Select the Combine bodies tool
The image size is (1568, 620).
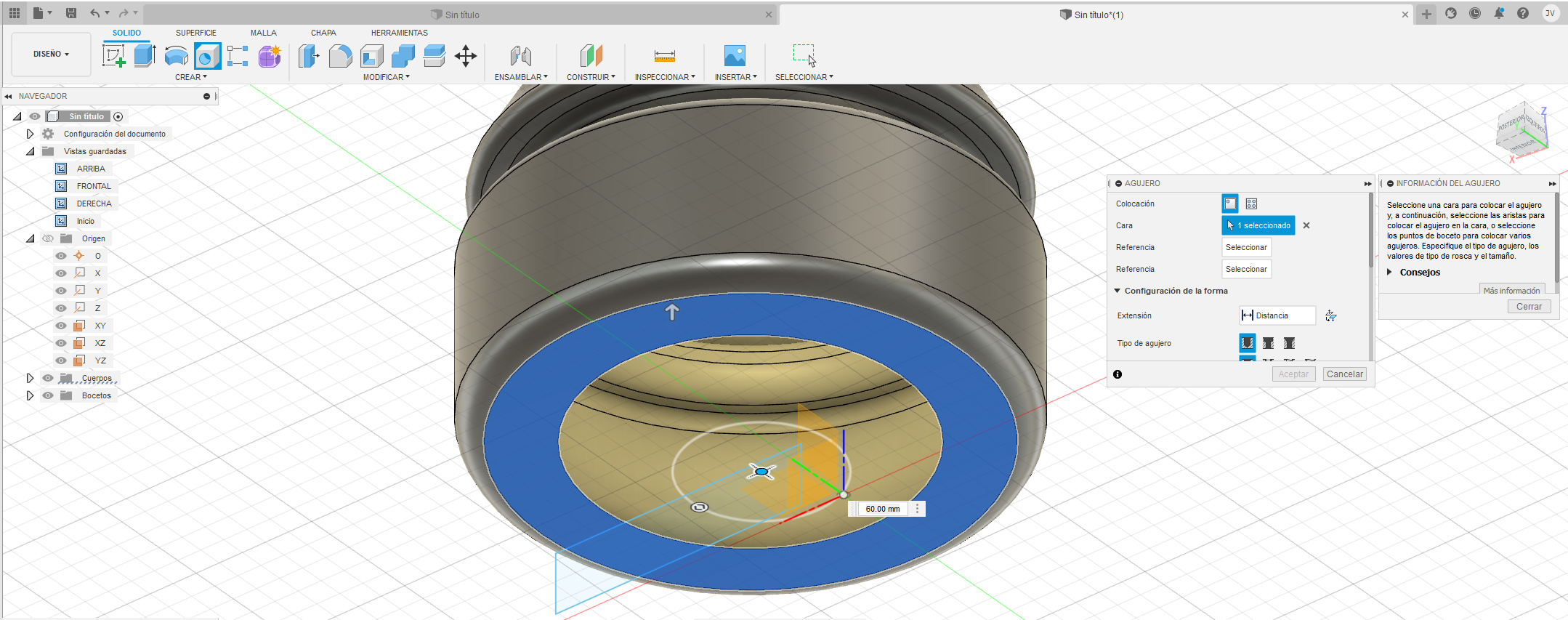click(x=403, y=56)
